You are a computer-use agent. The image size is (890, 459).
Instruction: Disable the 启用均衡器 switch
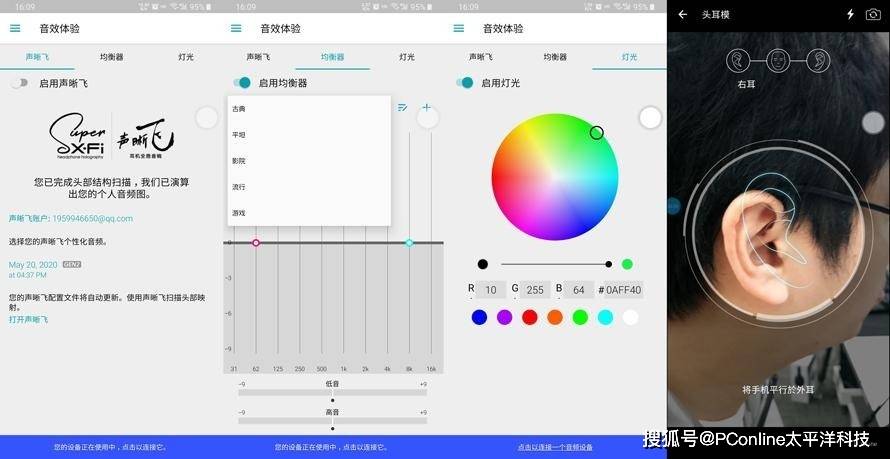pyautogui.click(x=242, y=83)
